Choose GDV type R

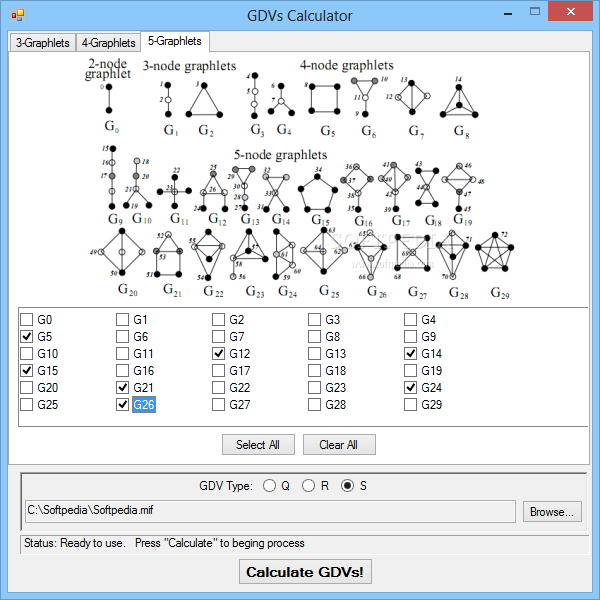308,486
